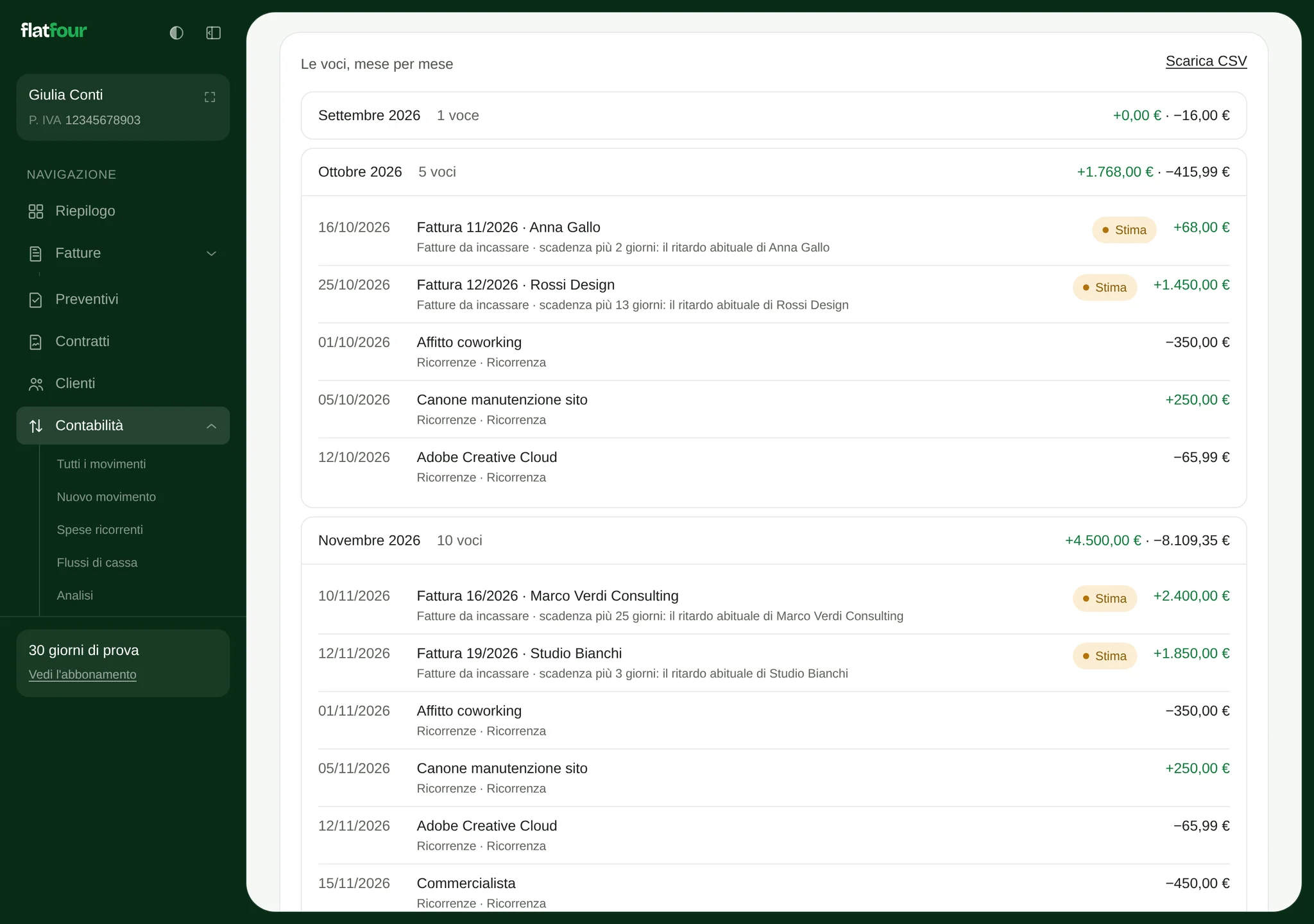Open Nuovo movimento submenu item
1314x924 pixels.
click(x=107, y=497)
